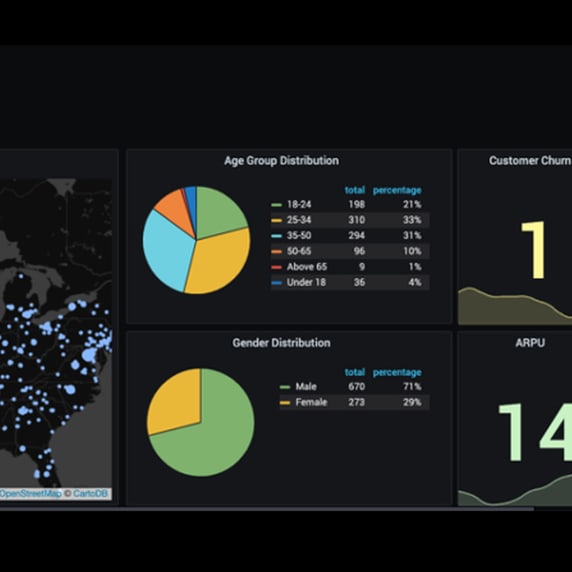The image size is (572, 572).
Task: Click the light blue 35-50 color swatch
Action: 277,236
